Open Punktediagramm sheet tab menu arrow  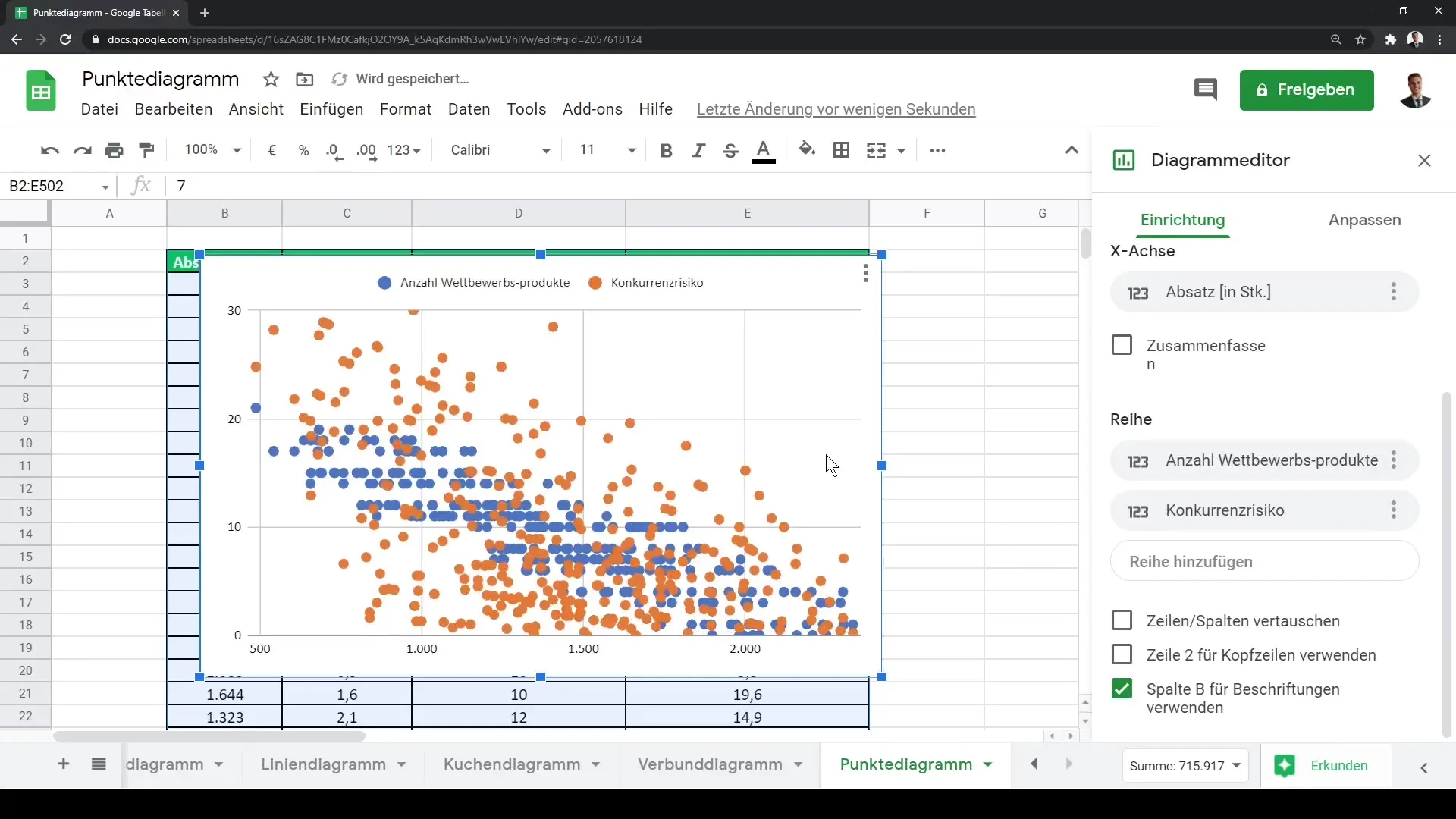[x=987, y=765]
